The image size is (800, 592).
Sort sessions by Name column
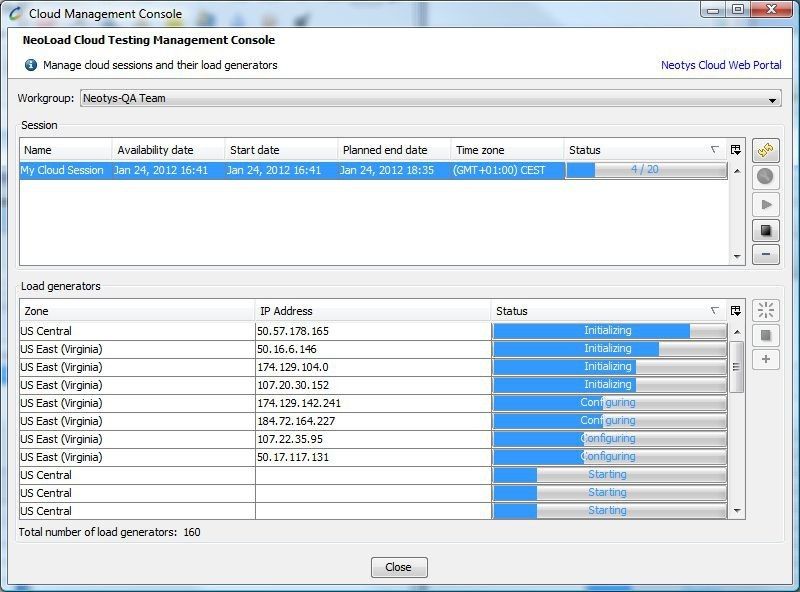pyautogui.click(x=66, y=150)
